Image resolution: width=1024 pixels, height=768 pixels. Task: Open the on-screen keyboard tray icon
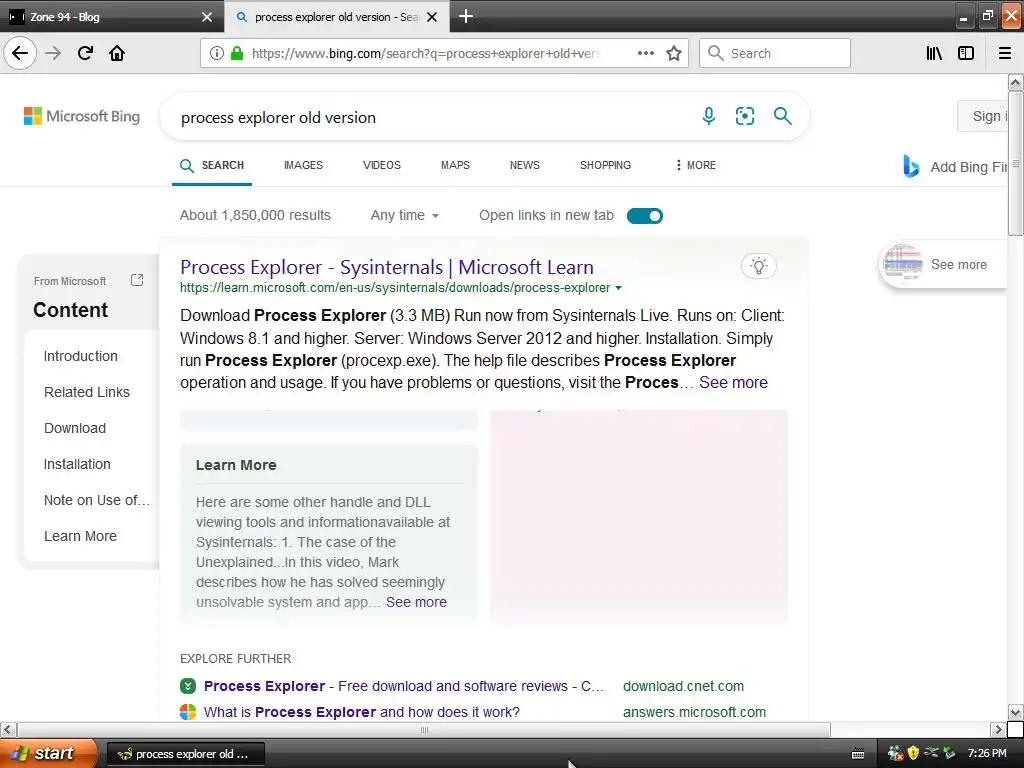click(x=858, y=754)
